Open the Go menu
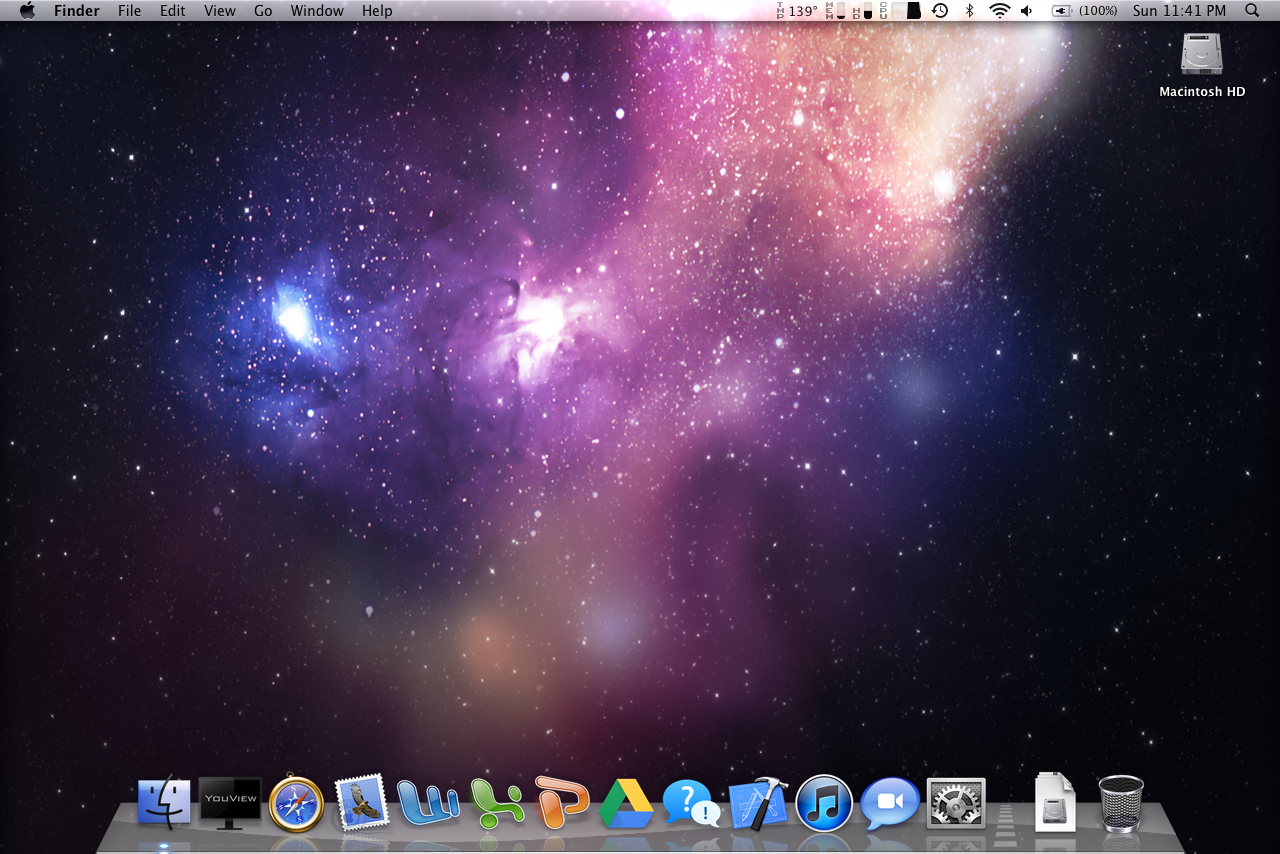 pyautogui.click(x=263, y=11)
